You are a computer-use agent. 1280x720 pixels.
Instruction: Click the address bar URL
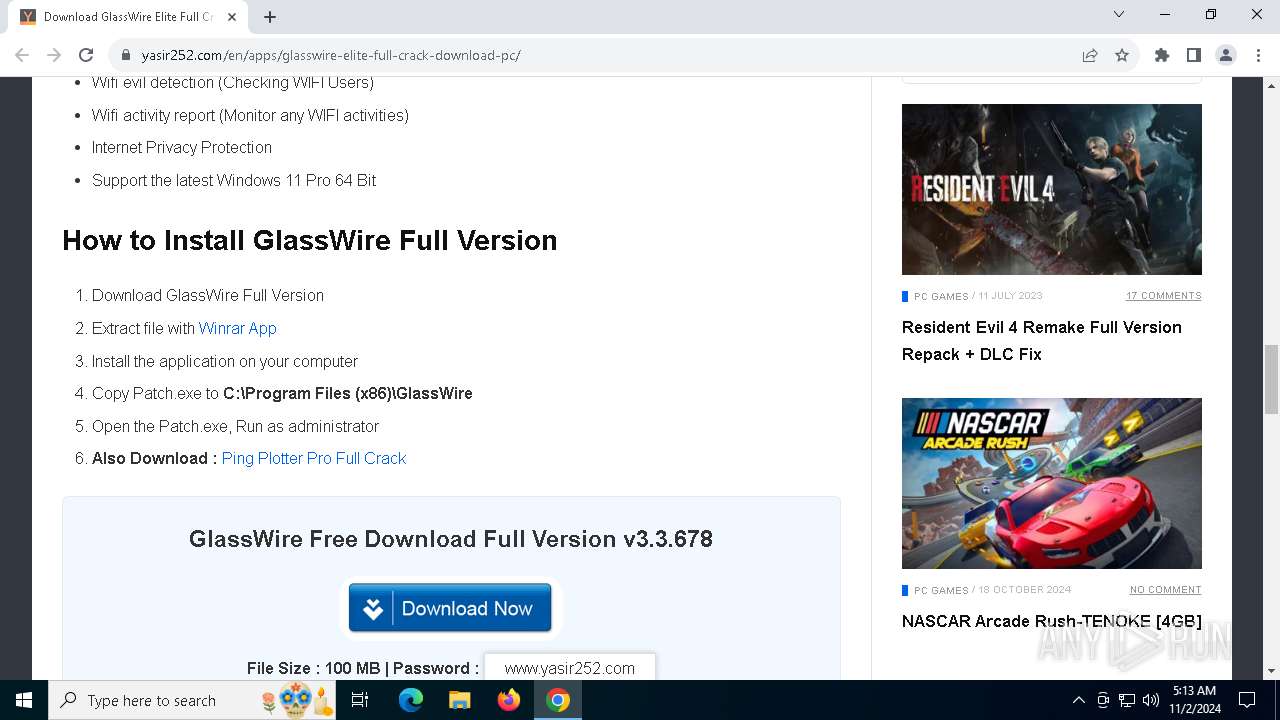click(331, 55)
